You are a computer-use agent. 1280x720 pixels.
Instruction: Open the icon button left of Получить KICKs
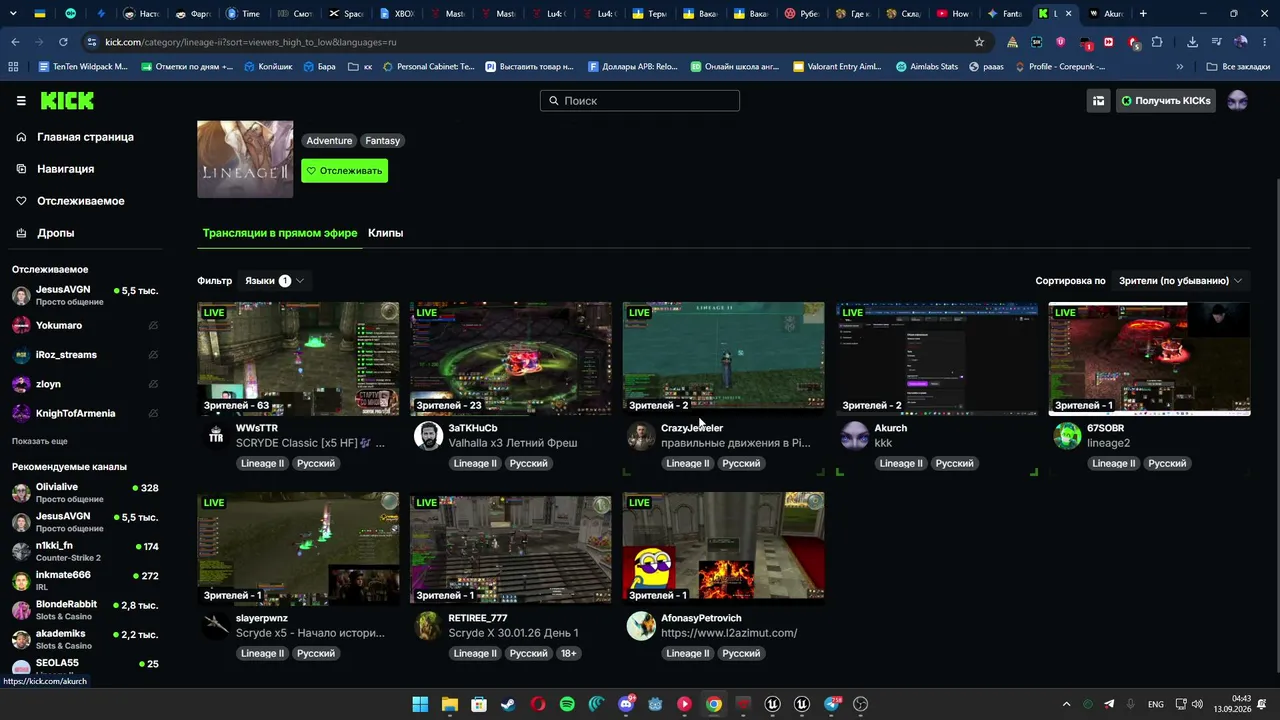pos(1098,101)
